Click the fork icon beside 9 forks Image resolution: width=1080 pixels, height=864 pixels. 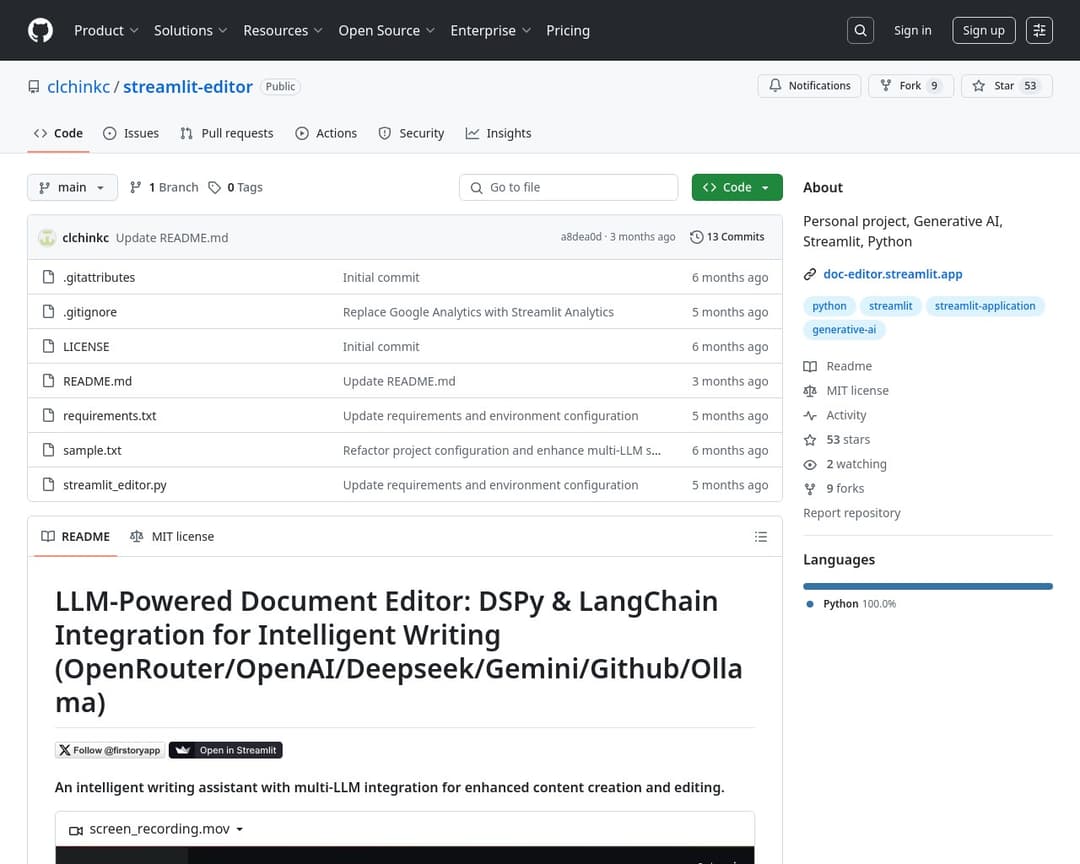pyautogui.click(x=810, y=488)
